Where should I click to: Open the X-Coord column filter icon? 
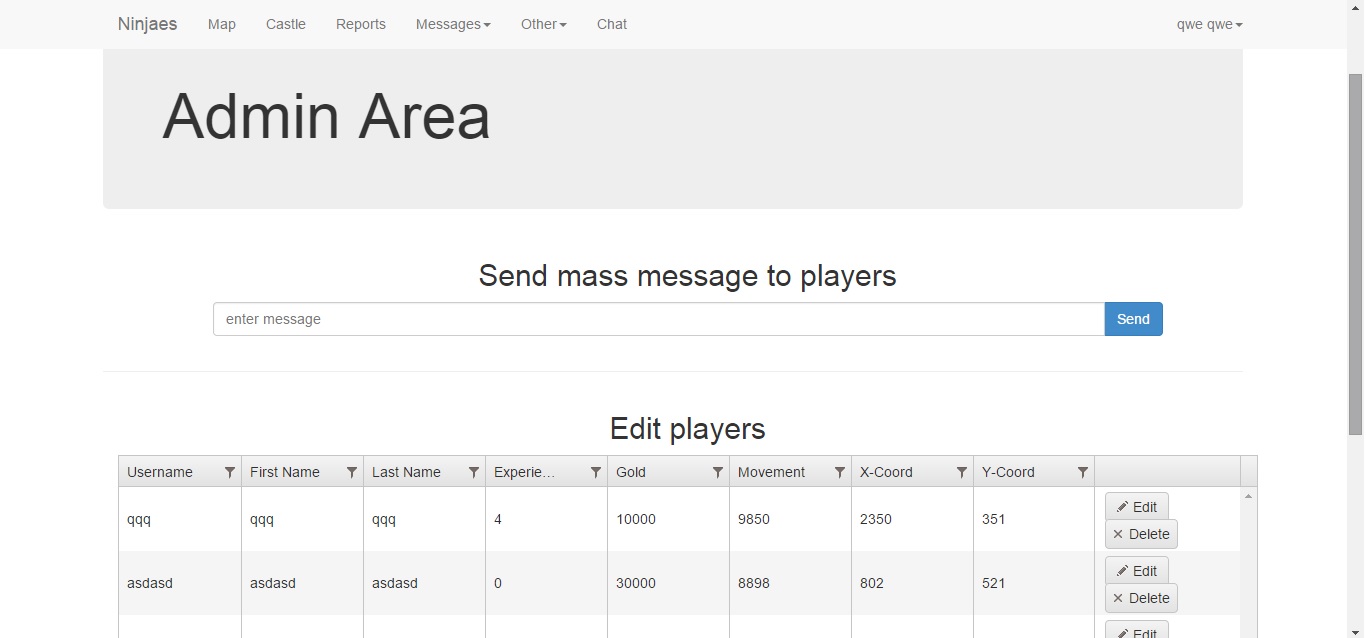(962, 472)
